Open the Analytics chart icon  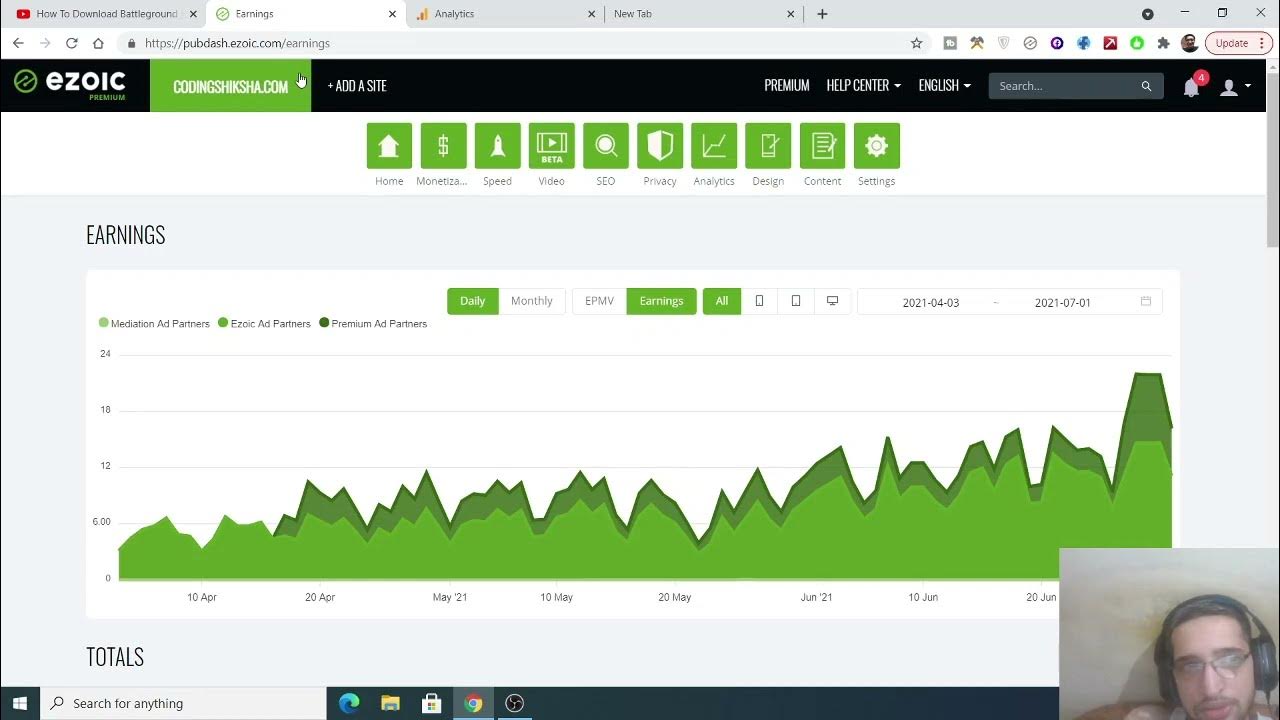(x=713, y=146)
